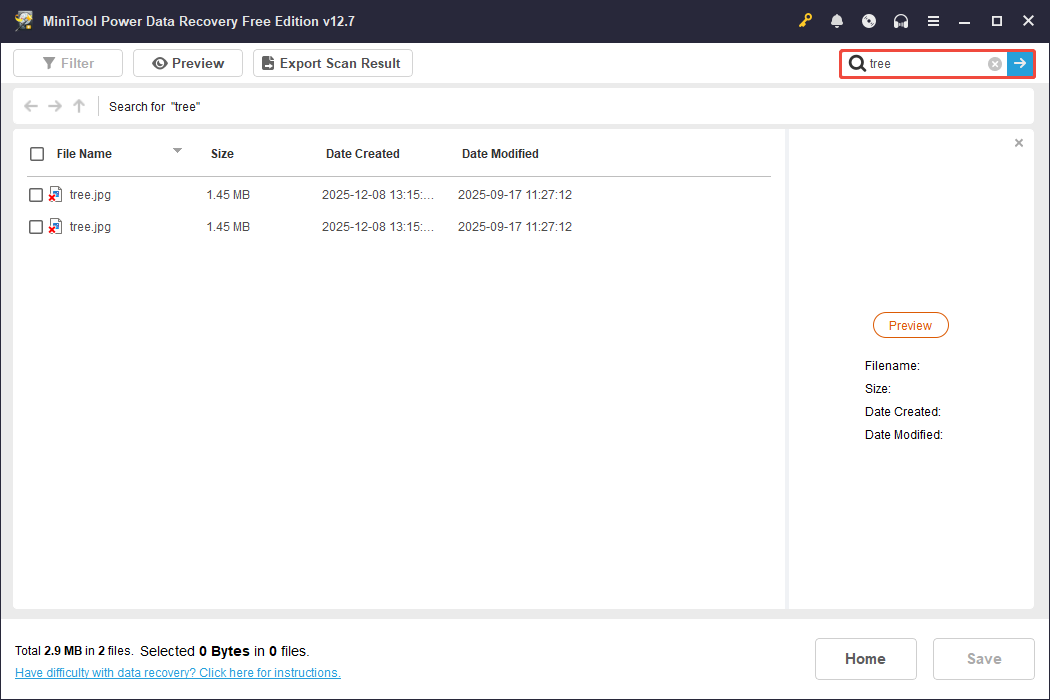Clear the search text using the X icon
1050x700 pixels.
tap(994, 63)
